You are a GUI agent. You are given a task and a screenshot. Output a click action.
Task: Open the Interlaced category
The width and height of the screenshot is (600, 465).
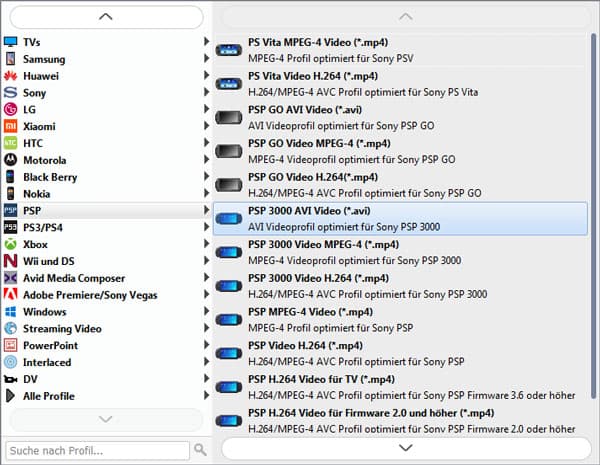click(106, 362)
